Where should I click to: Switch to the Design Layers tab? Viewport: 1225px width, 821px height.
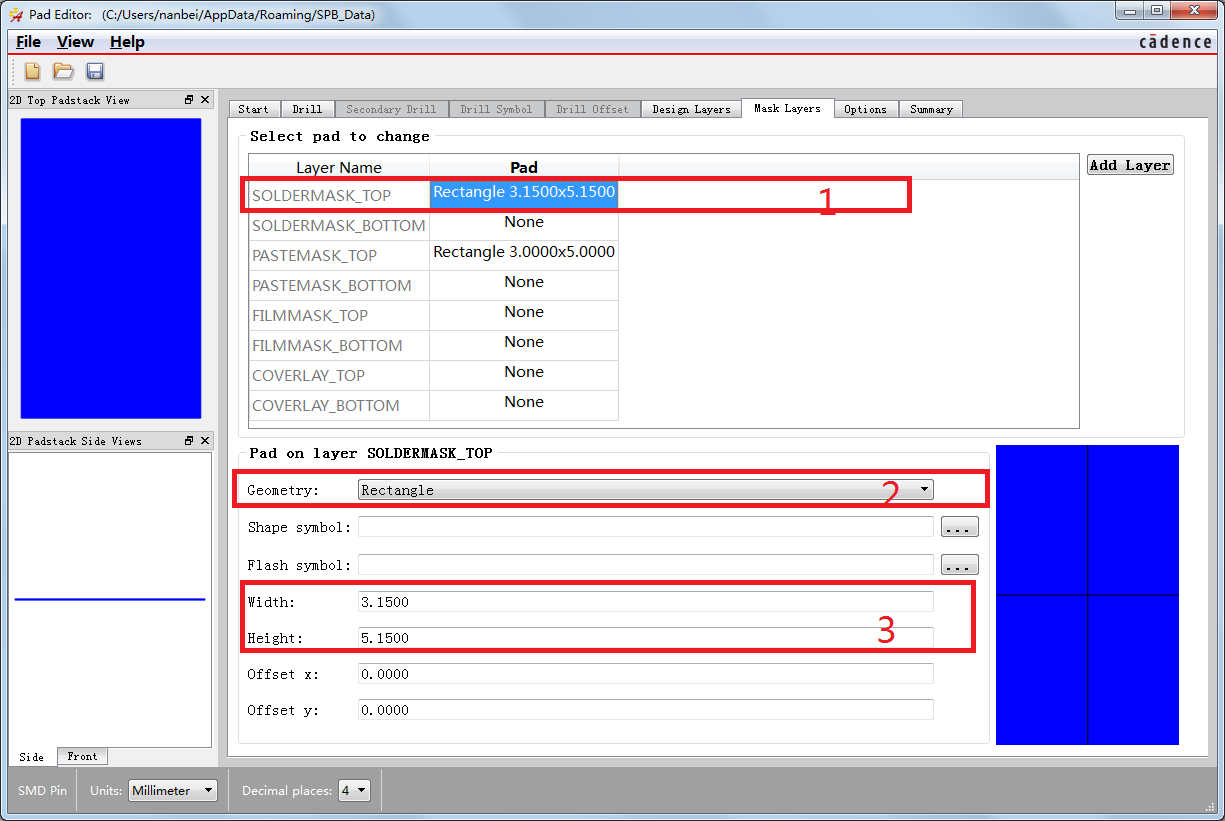(x=691, y=109)
